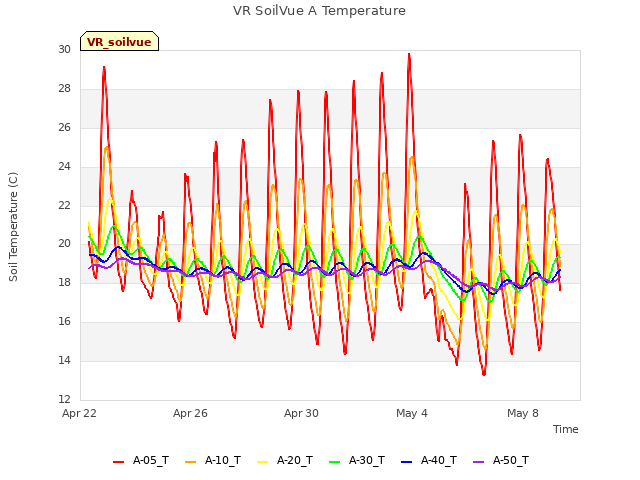Click the Soil Temperature (C) axis label

13,227
